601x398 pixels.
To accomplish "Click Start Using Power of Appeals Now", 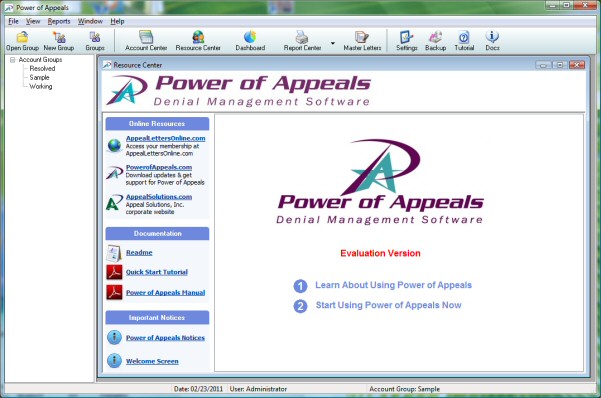I will pos(388,305).
